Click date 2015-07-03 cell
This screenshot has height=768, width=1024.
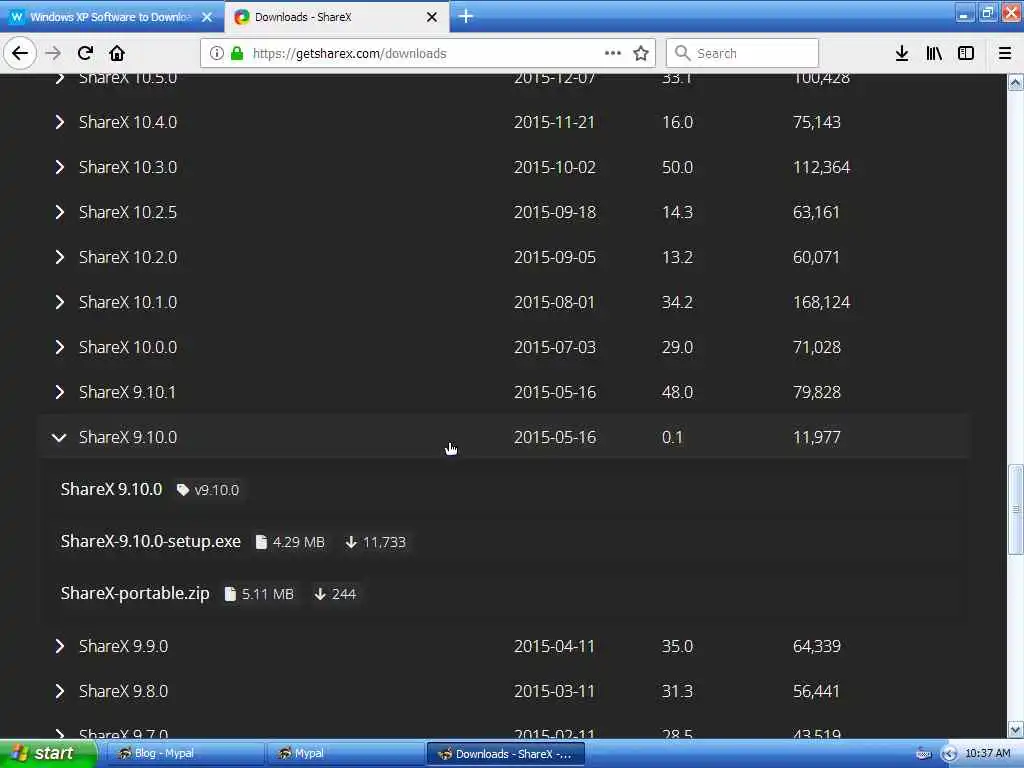pyautogui.click(x=554, y=347)
